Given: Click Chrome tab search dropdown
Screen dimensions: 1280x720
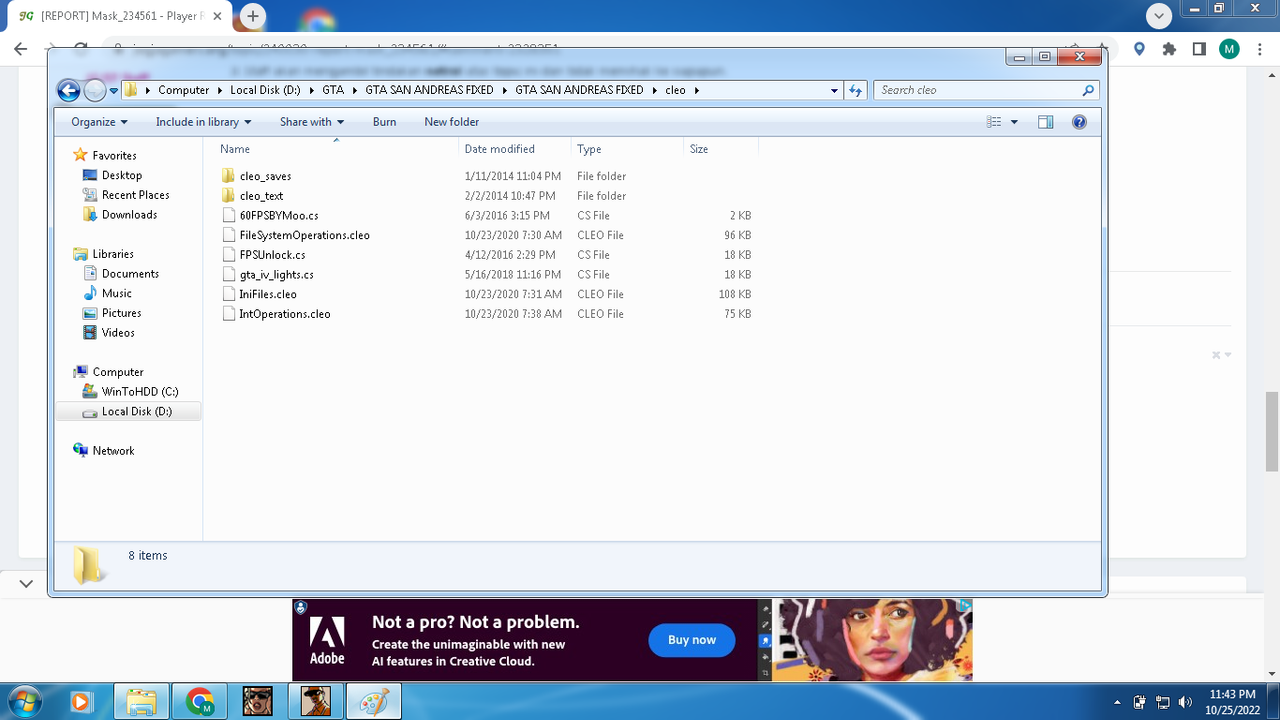Looking at the screenshot, I should coord(1159,16).
